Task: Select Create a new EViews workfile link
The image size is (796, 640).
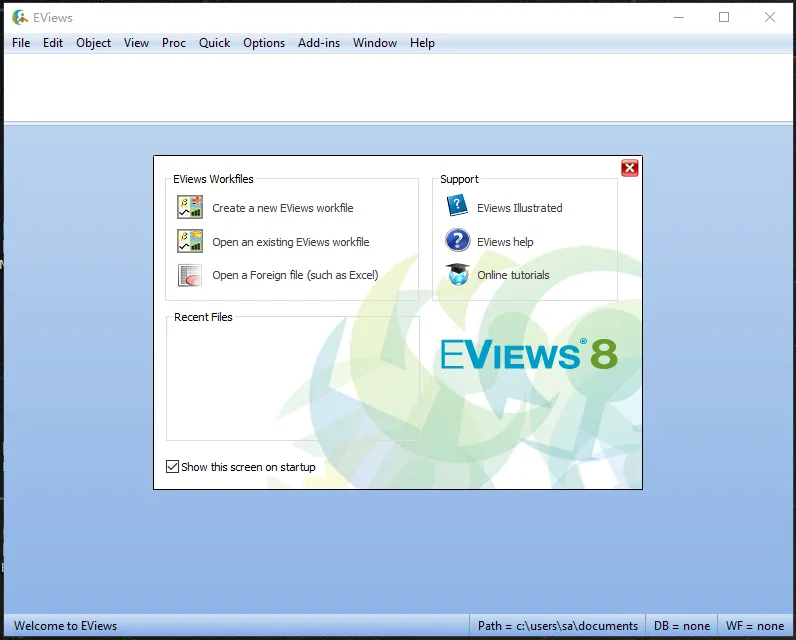Action: point(283,208)
